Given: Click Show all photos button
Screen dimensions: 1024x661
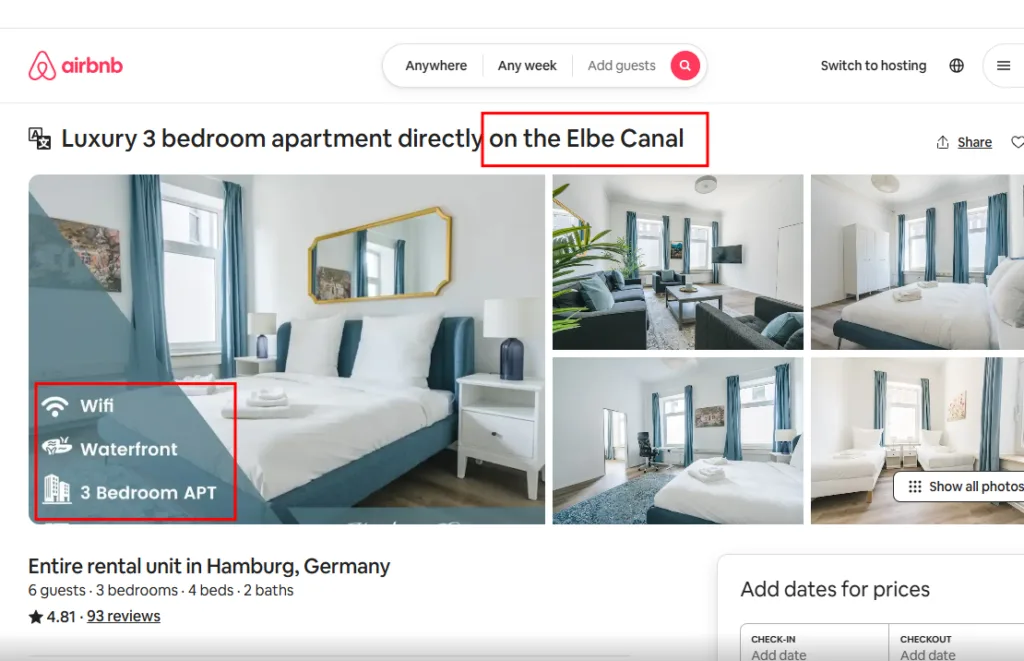Looking at the screenshot, I should click(960, 487).
